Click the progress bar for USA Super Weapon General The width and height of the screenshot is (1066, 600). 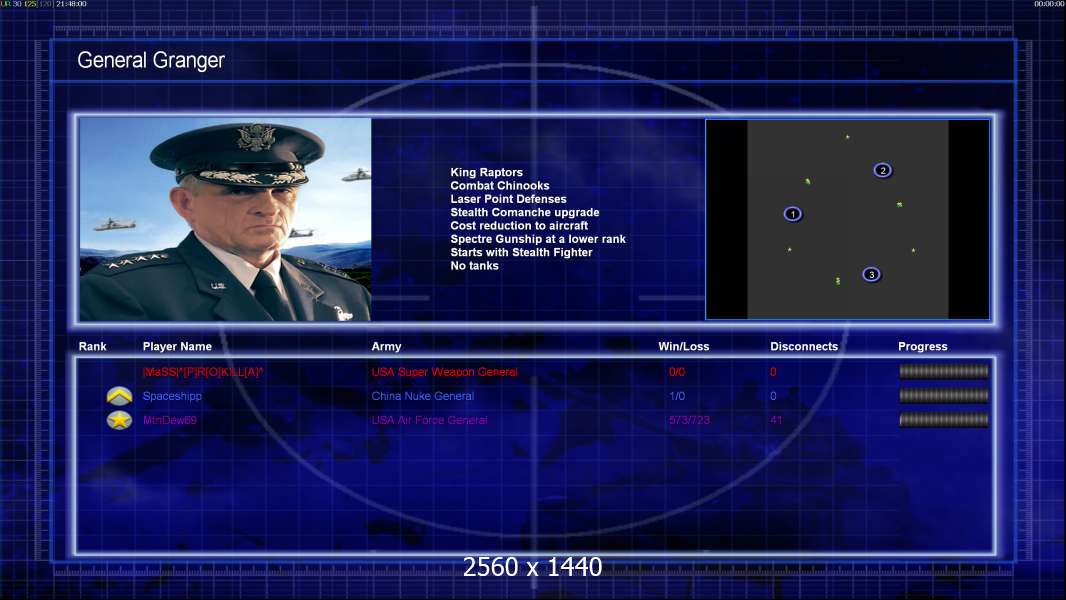click(x=944, y=371)
